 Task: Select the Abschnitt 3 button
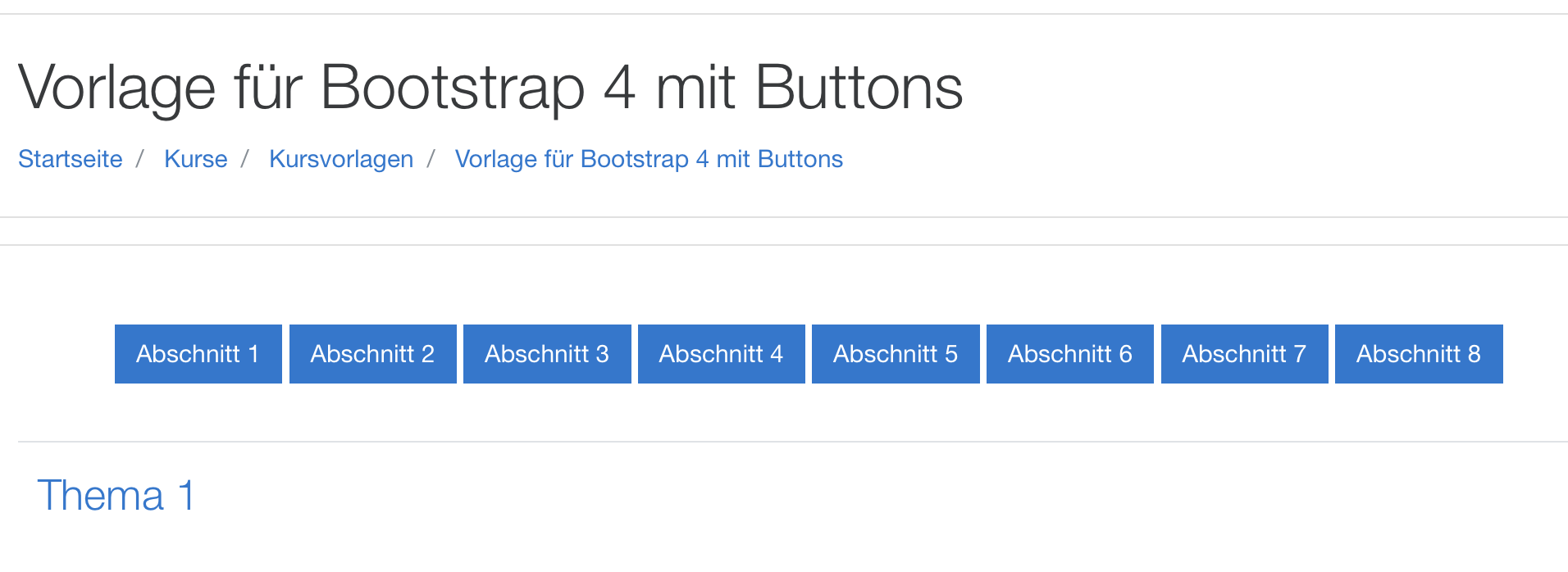click(547, 354)
